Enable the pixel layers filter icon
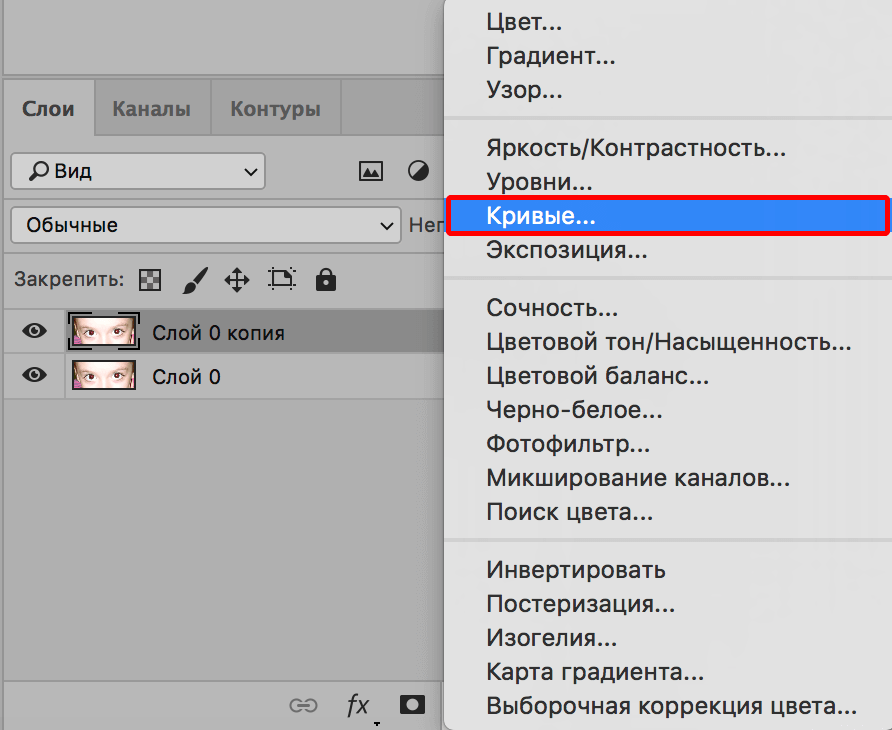Image resolution: width=892 pixels, height=730 pixels. [370, 170]
